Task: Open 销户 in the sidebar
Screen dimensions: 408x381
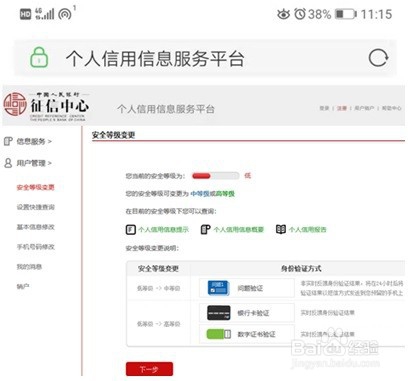Action: tap(23, 286)
